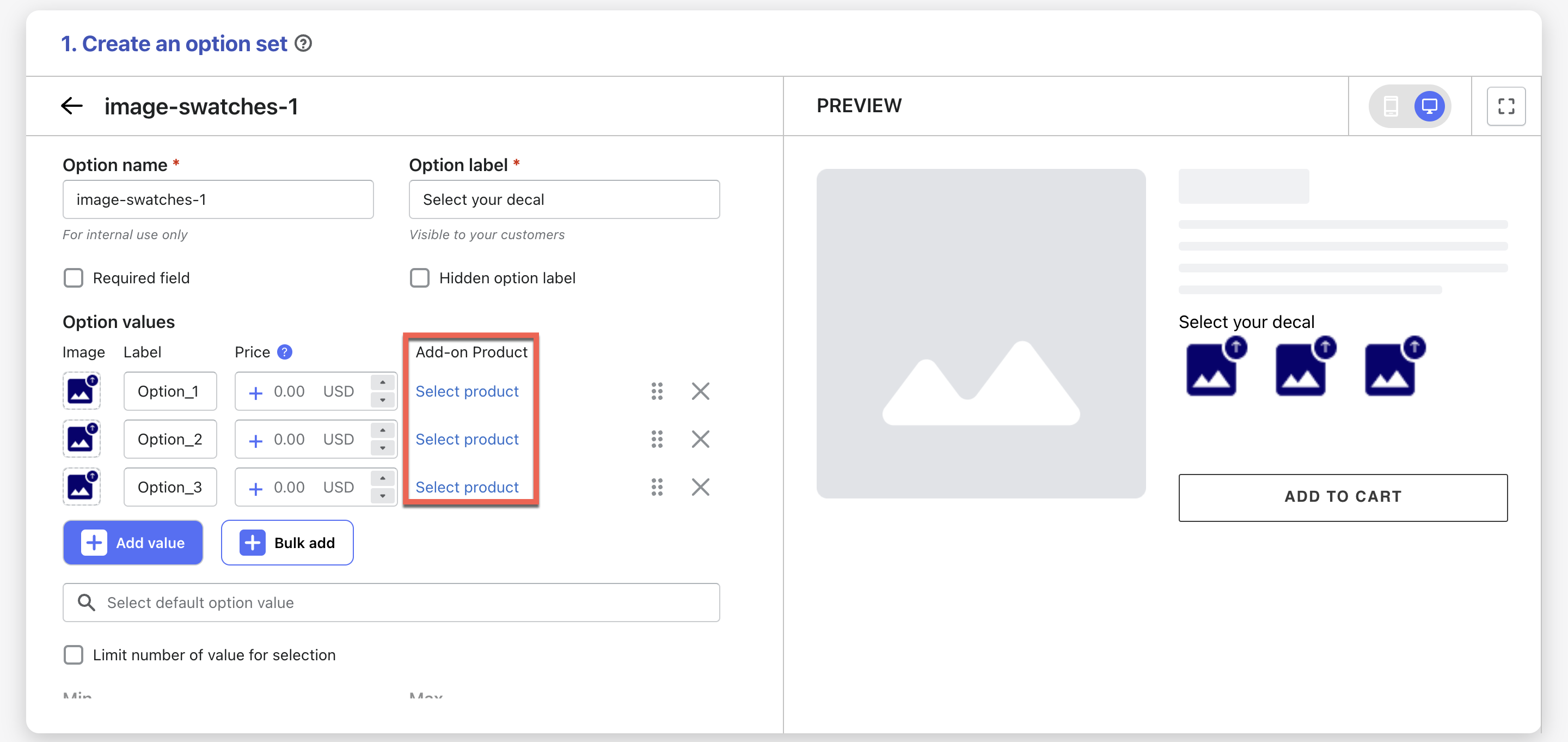Image resolution: width=1568 pixels, height=742 pixels.
Task: Switch preview to desktop view
Action: click(1429, 106)
